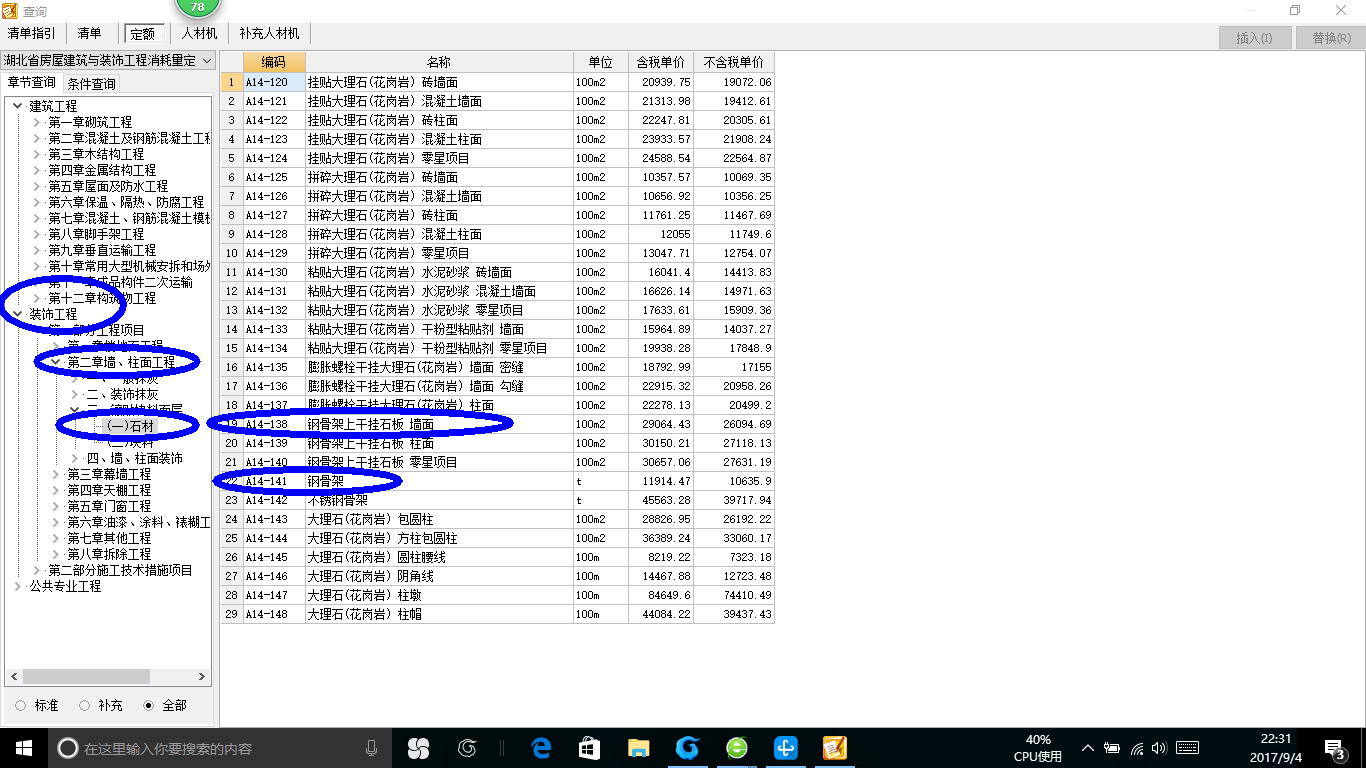Open File Explorer from taskbar

point(638,748)
